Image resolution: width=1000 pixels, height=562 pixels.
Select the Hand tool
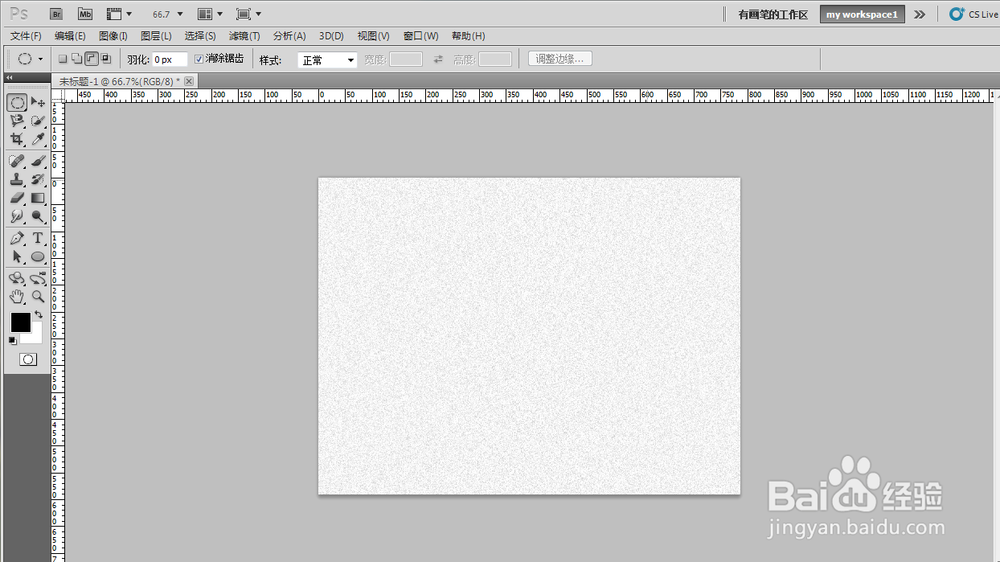click(x=17, y=297)
